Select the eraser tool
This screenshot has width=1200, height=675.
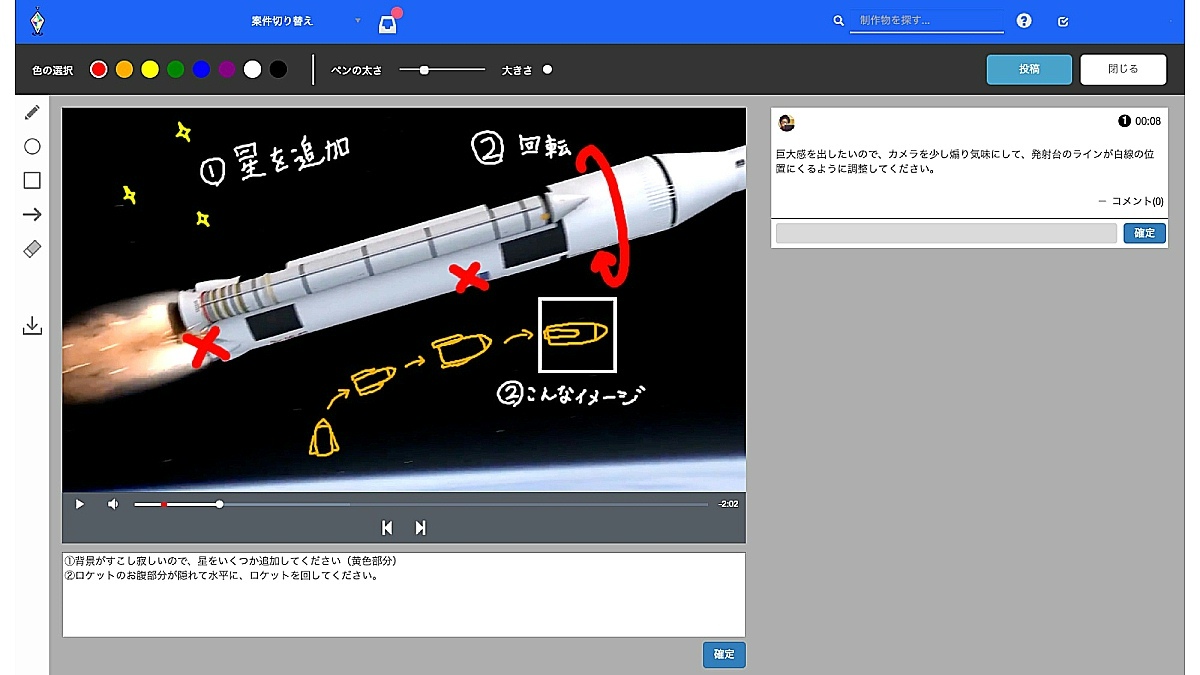click(x=32, y=249)
